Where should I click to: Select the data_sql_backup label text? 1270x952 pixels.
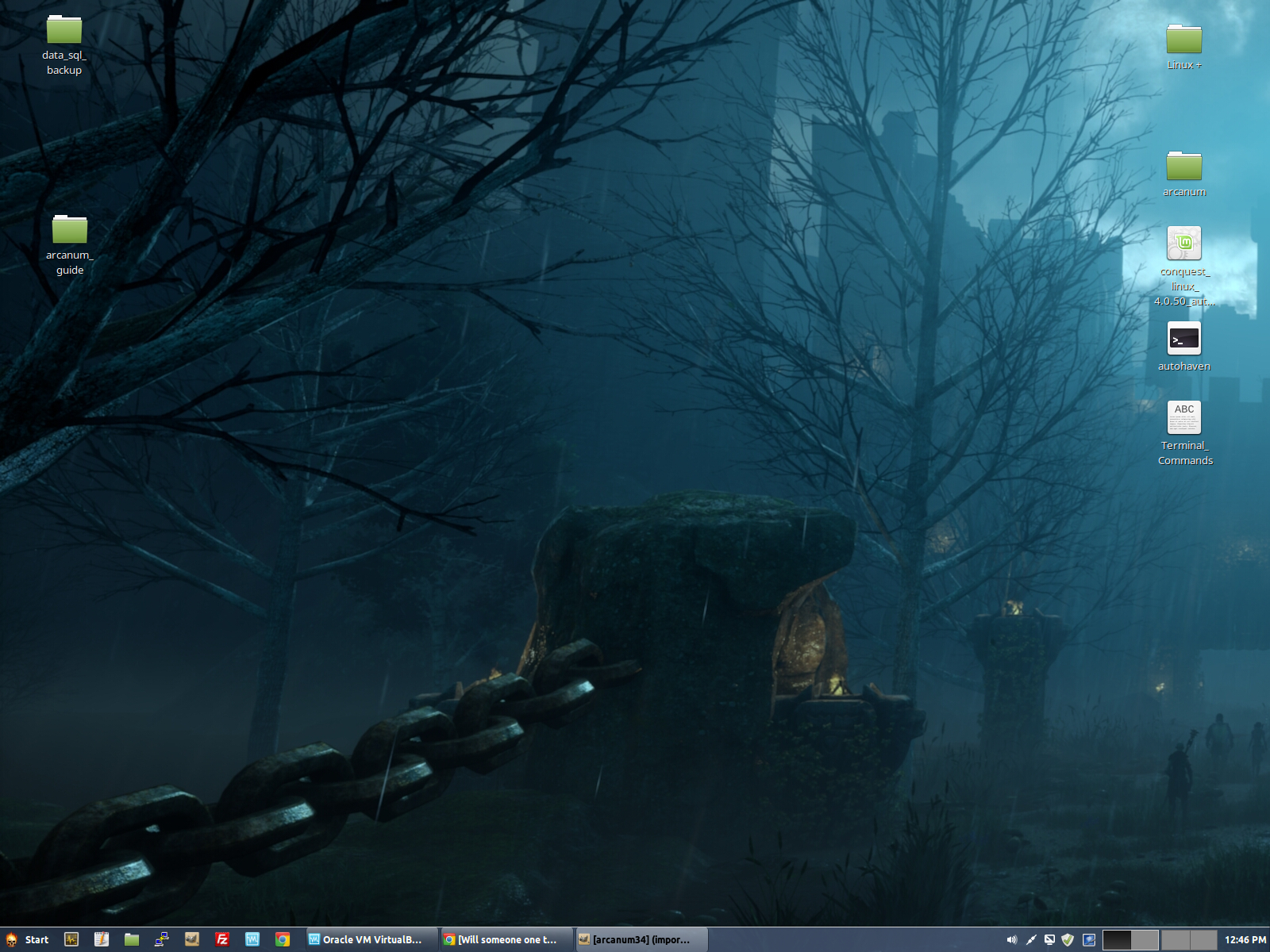[64, 63]
